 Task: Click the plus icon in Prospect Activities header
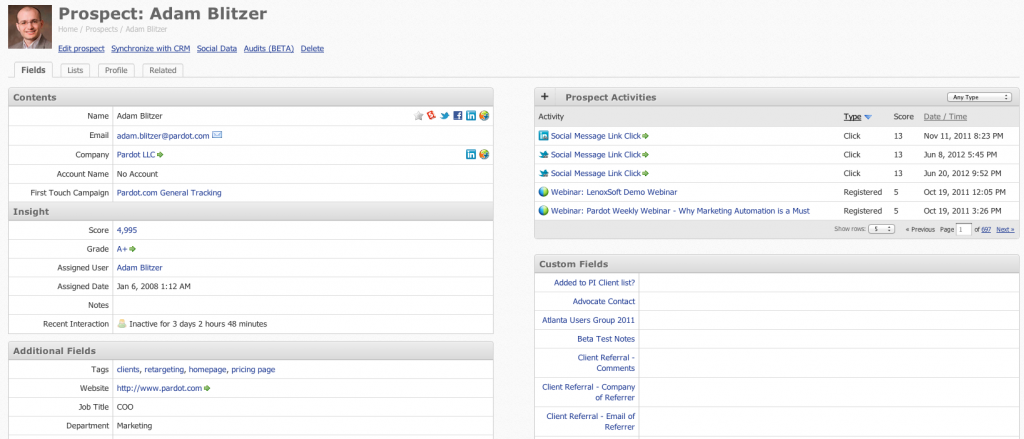(x=545, y=97)
